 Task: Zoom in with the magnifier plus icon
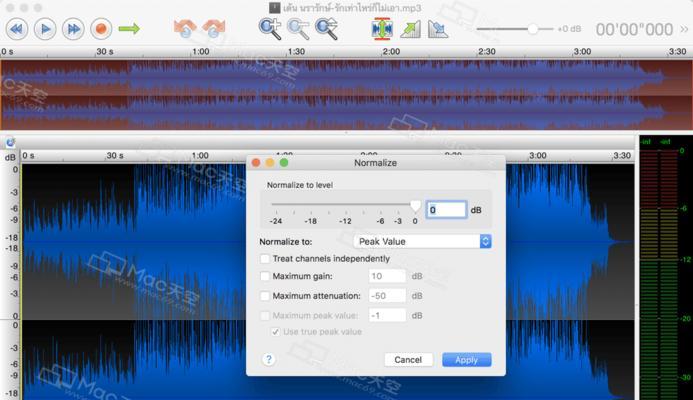270,29
